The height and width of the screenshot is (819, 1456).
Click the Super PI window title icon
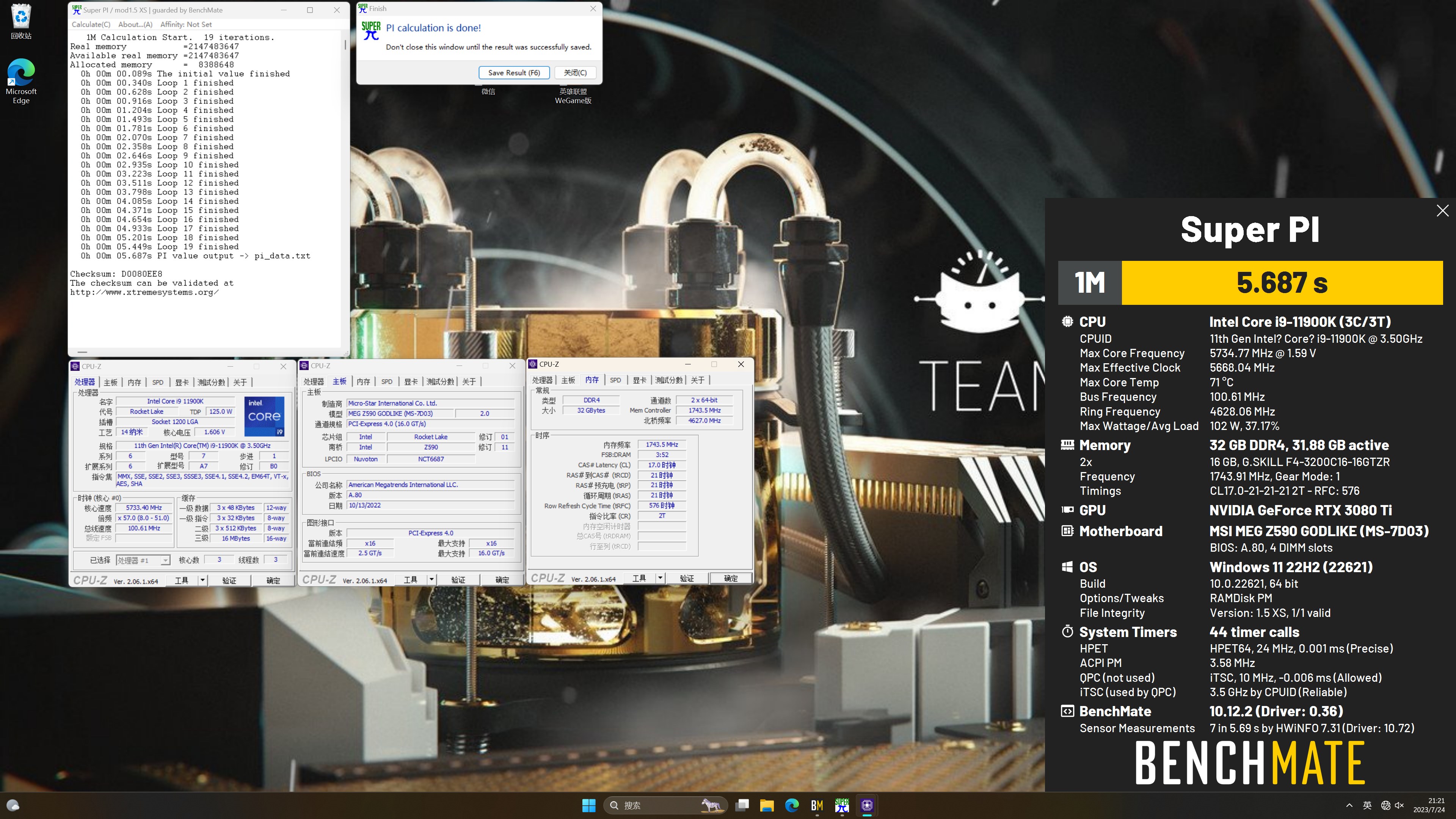point(76,9)
